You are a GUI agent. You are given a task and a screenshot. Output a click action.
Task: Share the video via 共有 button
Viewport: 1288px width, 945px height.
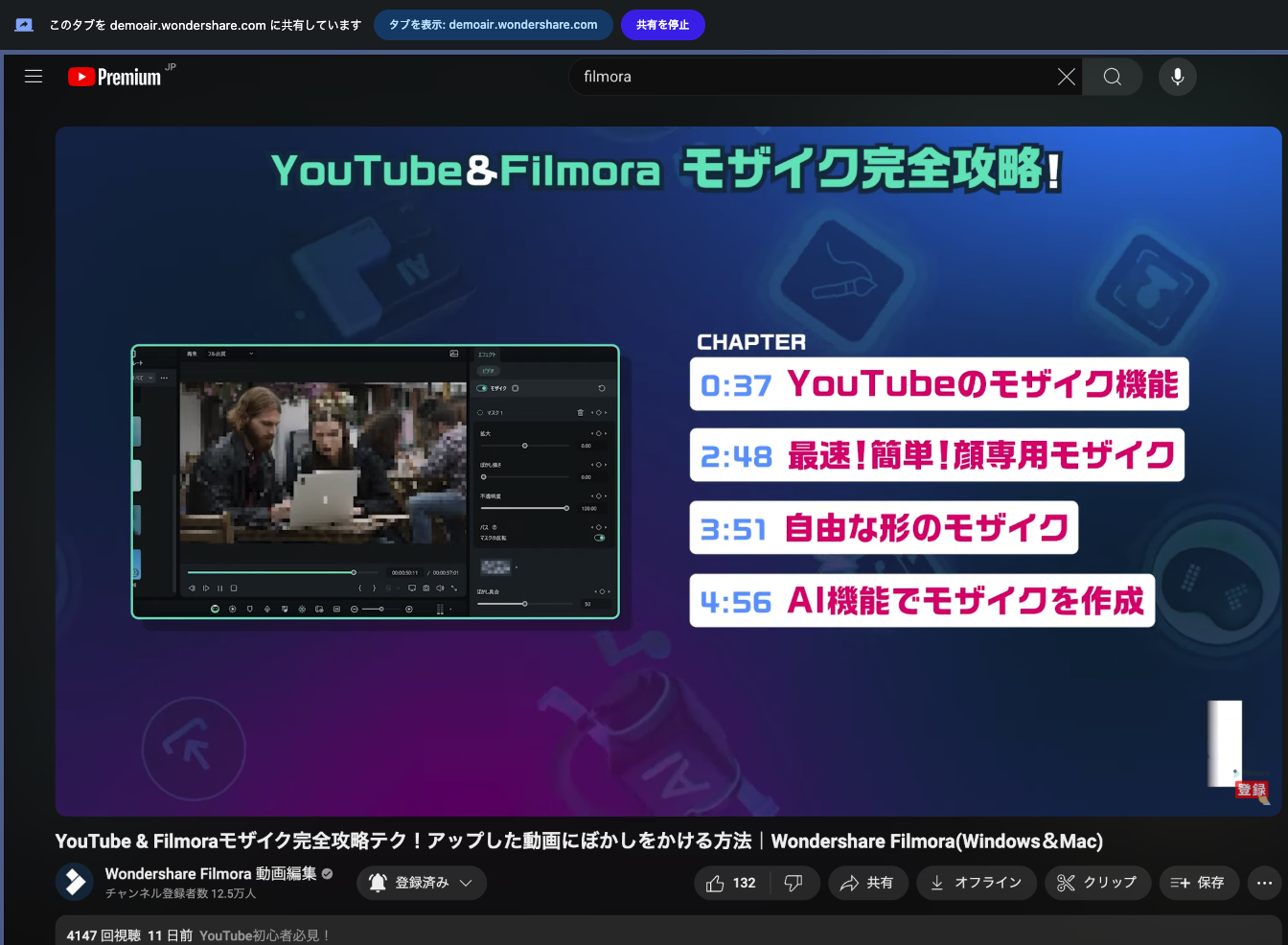coord(866,883)
